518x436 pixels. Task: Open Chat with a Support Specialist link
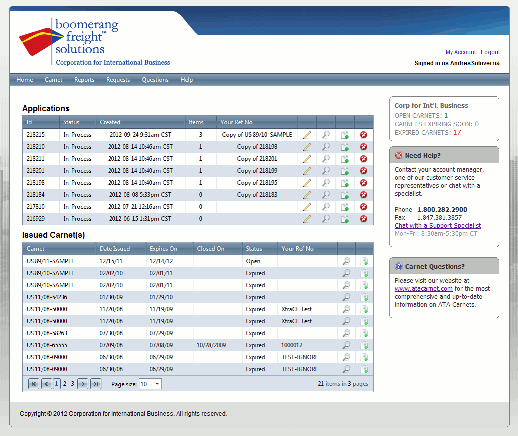point(438,226)
